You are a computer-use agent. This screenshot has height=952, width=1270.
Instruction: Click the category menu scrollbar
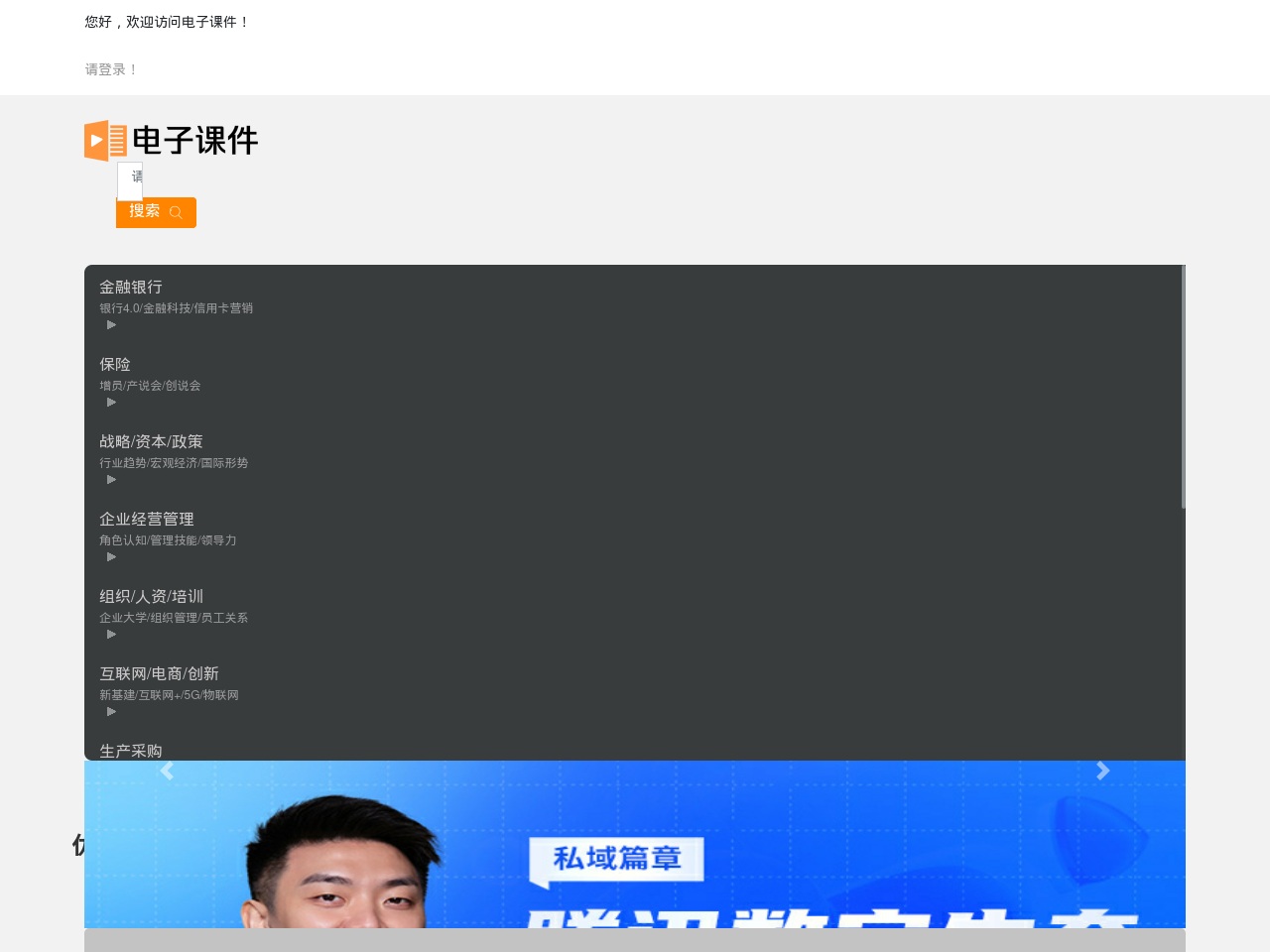tap(1183, 387)
